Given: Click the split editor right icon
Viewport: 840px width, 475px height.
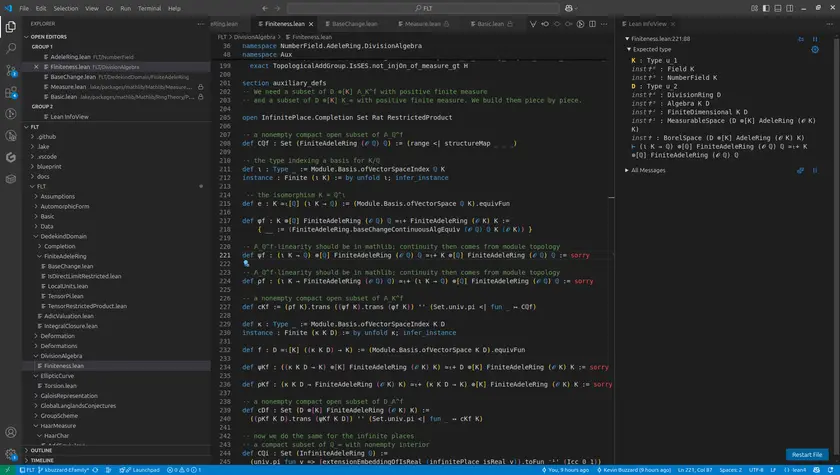Looking at the screenshot, I should pos(592,23).
